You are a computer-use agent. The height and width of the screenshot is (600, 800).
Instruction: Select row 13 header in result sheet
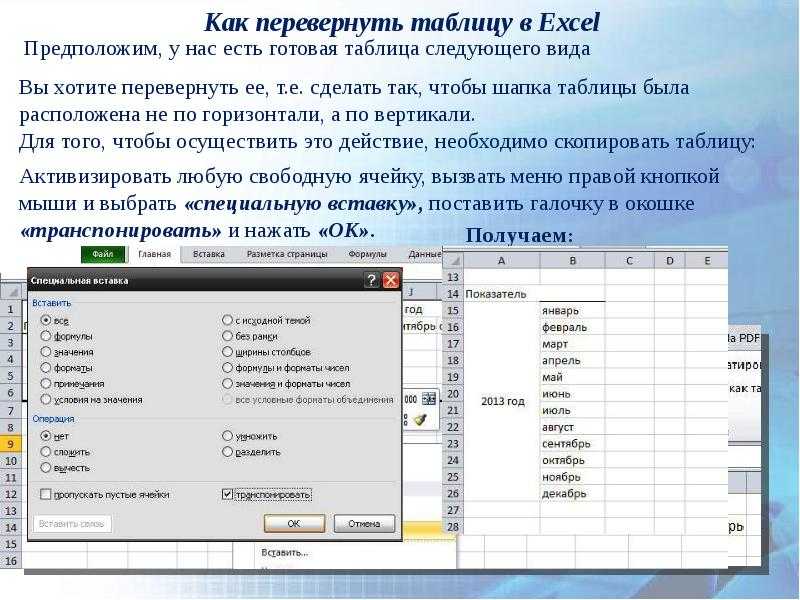click(x=453, y=277)
